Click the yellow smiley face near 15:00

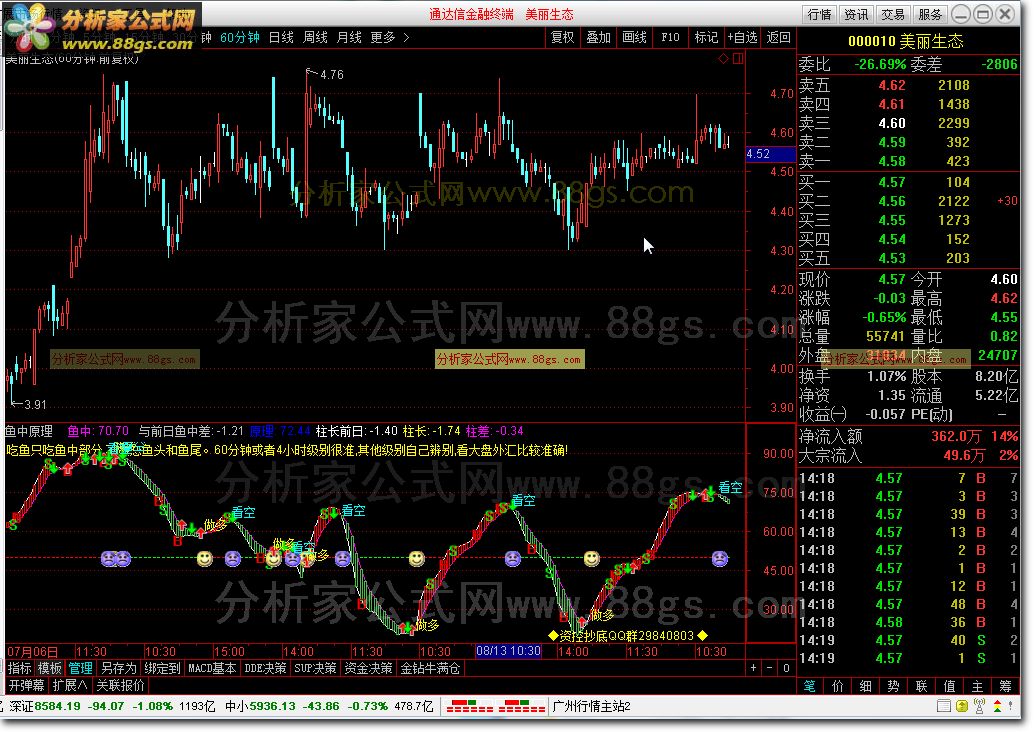[x=205, y=559]
